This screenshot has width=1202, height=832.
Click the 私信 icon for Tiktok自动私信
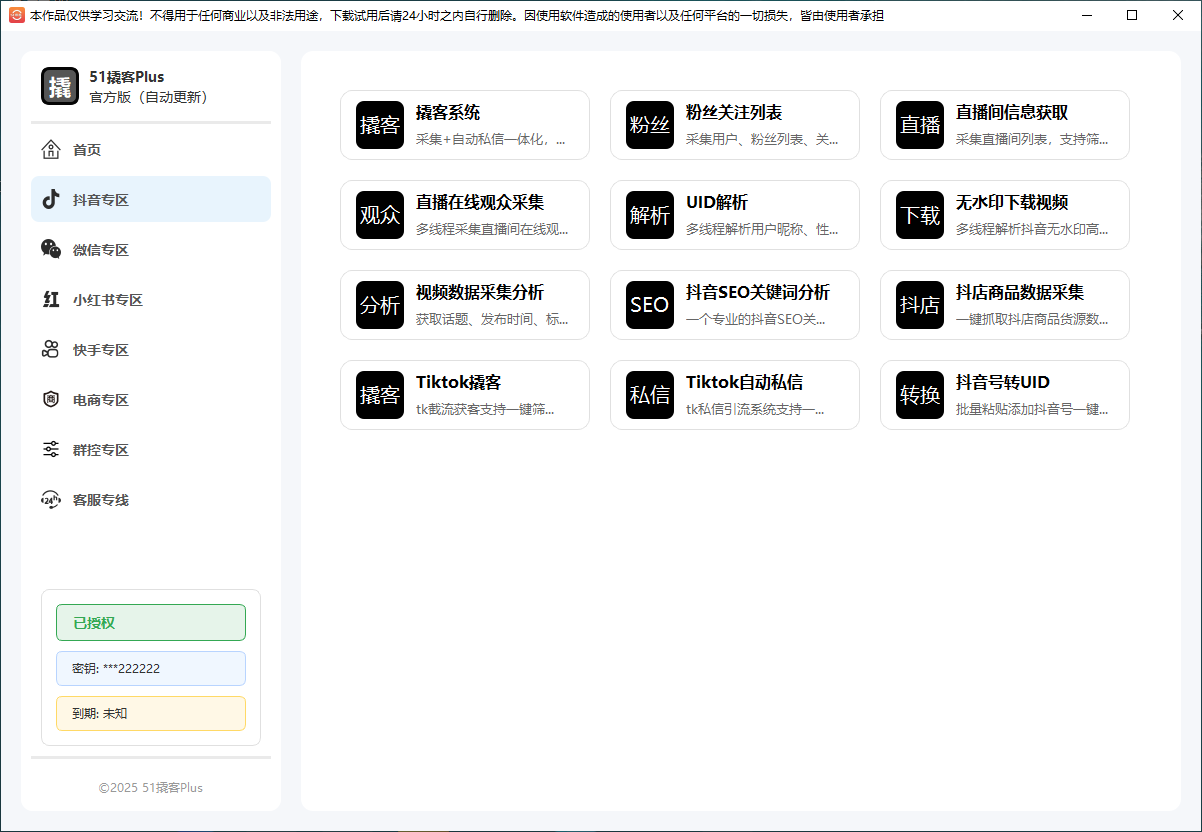click(x=650, y=395)
